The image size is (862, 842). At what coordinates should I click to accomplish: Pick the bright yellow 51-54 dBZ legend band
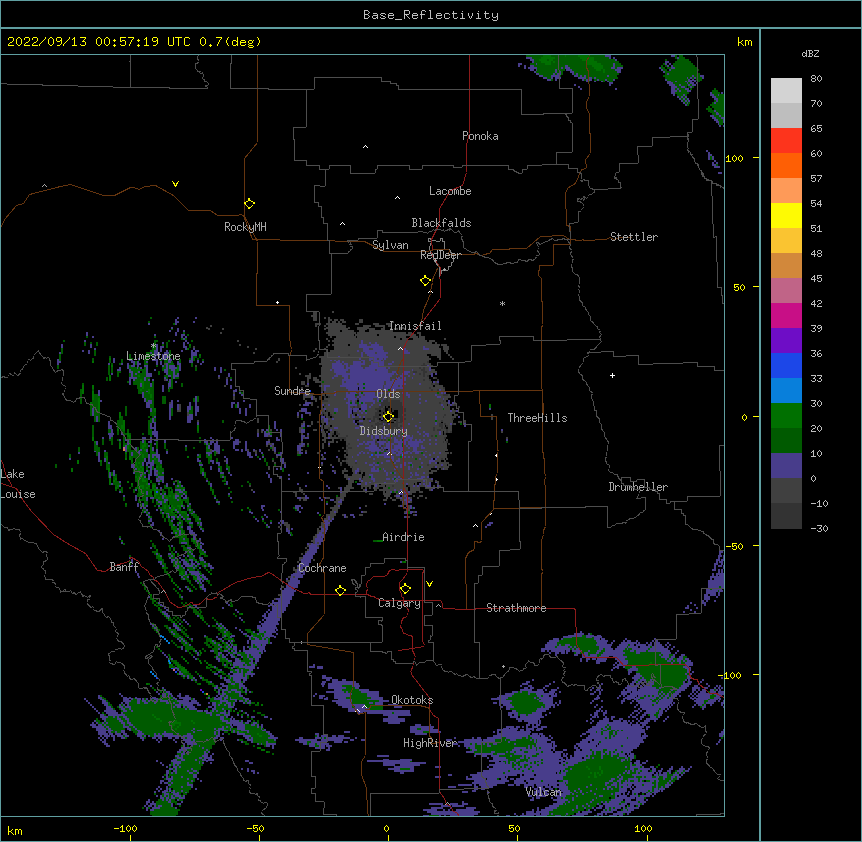tap(786, 215)
